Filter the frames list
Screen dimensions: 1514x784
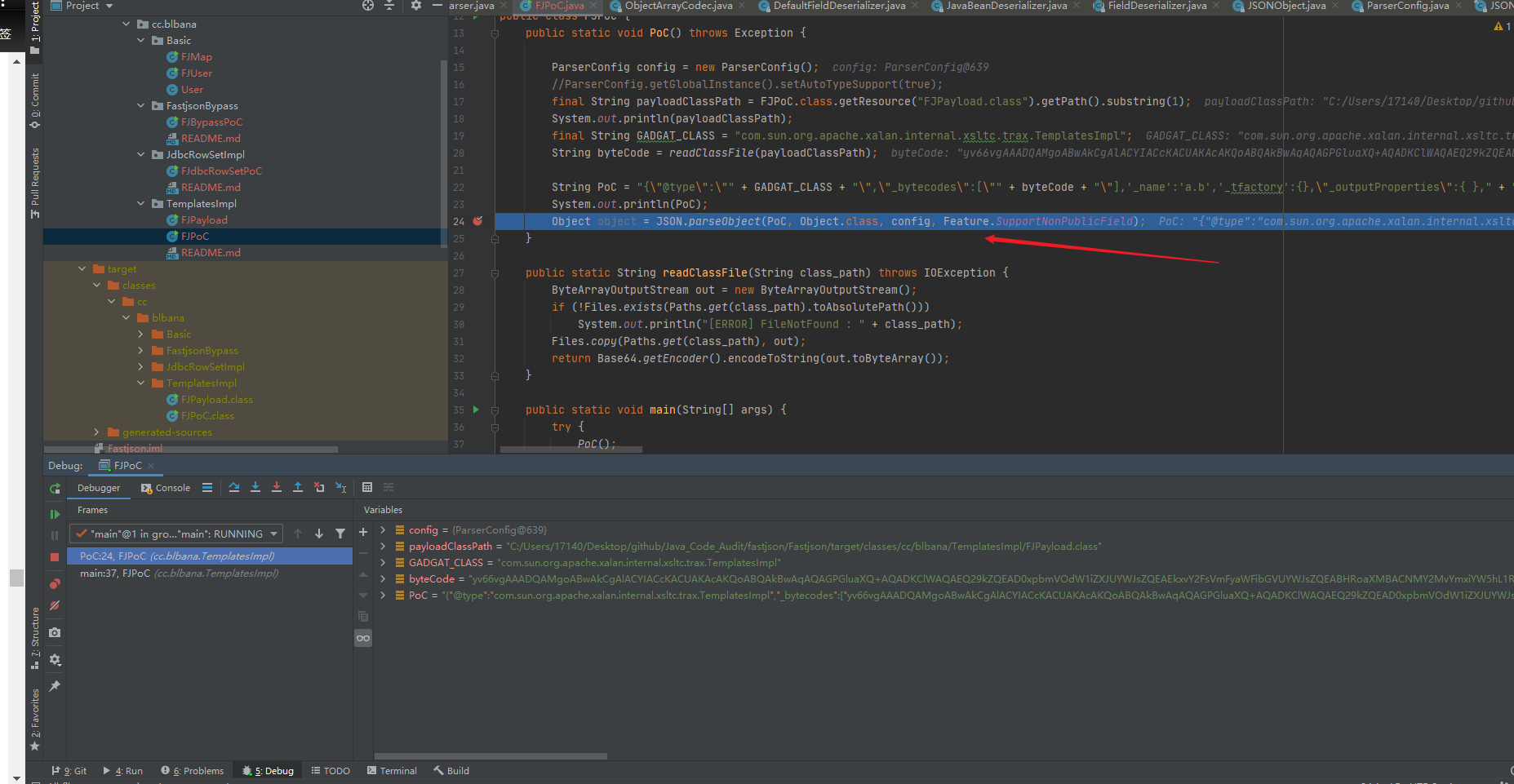pyautogui.click(x=340, y=534)
